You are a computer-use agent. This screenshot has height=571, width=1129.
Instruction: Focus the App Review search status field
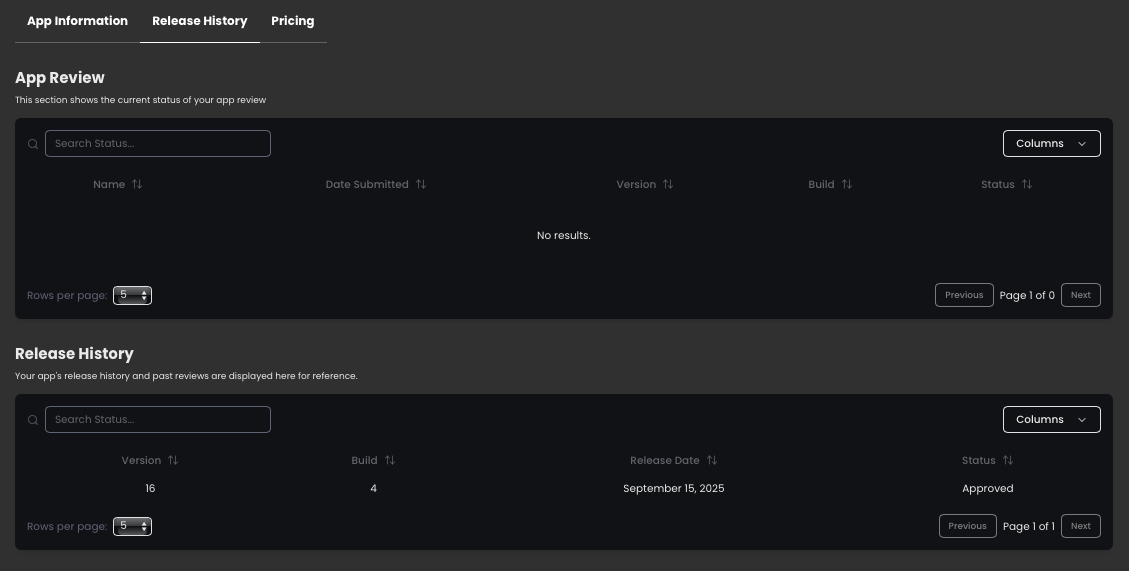(158, 144)
